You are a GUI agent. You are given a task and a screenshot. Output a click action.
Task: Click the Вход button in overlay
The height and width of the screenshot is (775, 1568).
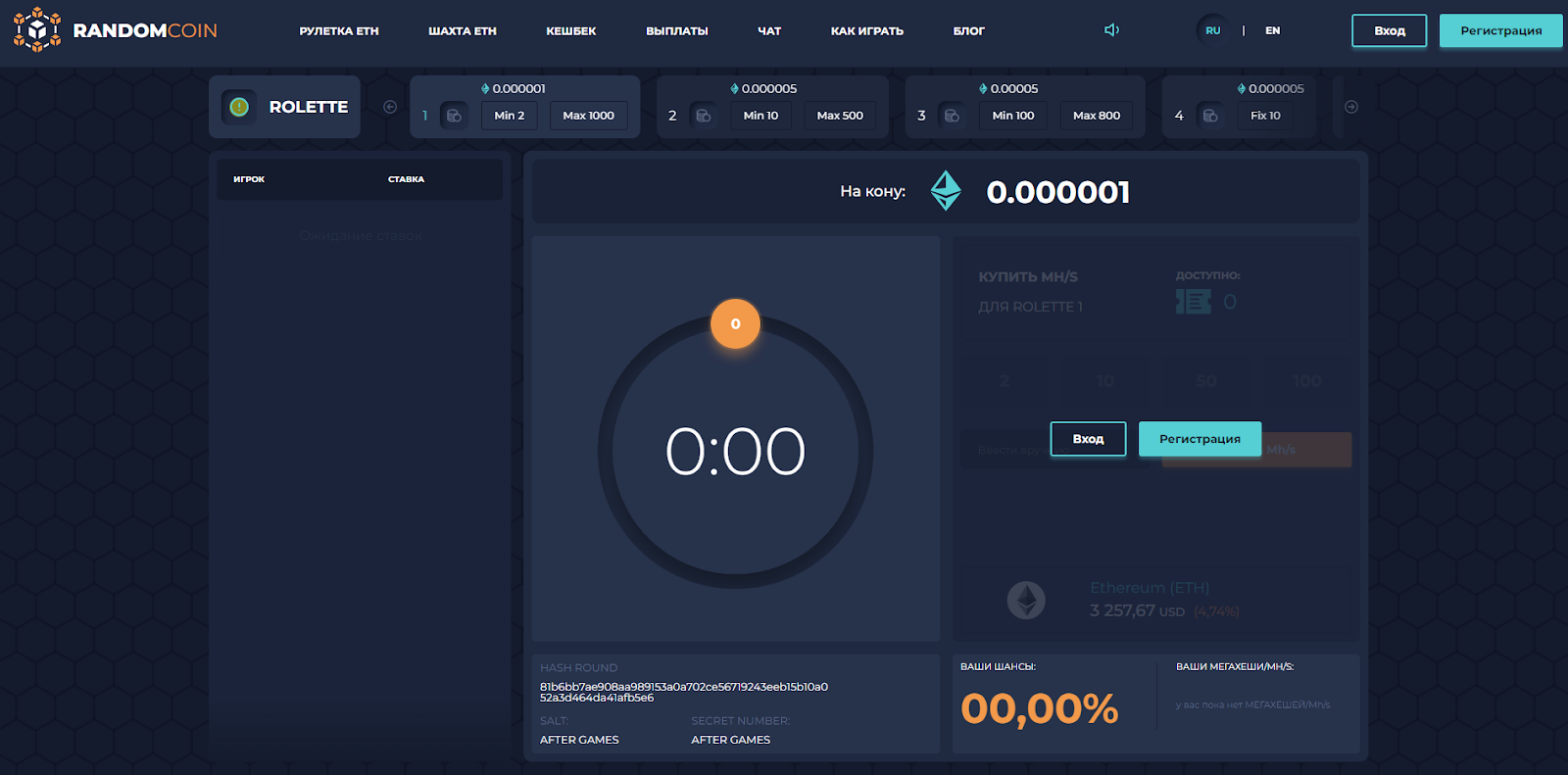click(x=1088, y=439)
